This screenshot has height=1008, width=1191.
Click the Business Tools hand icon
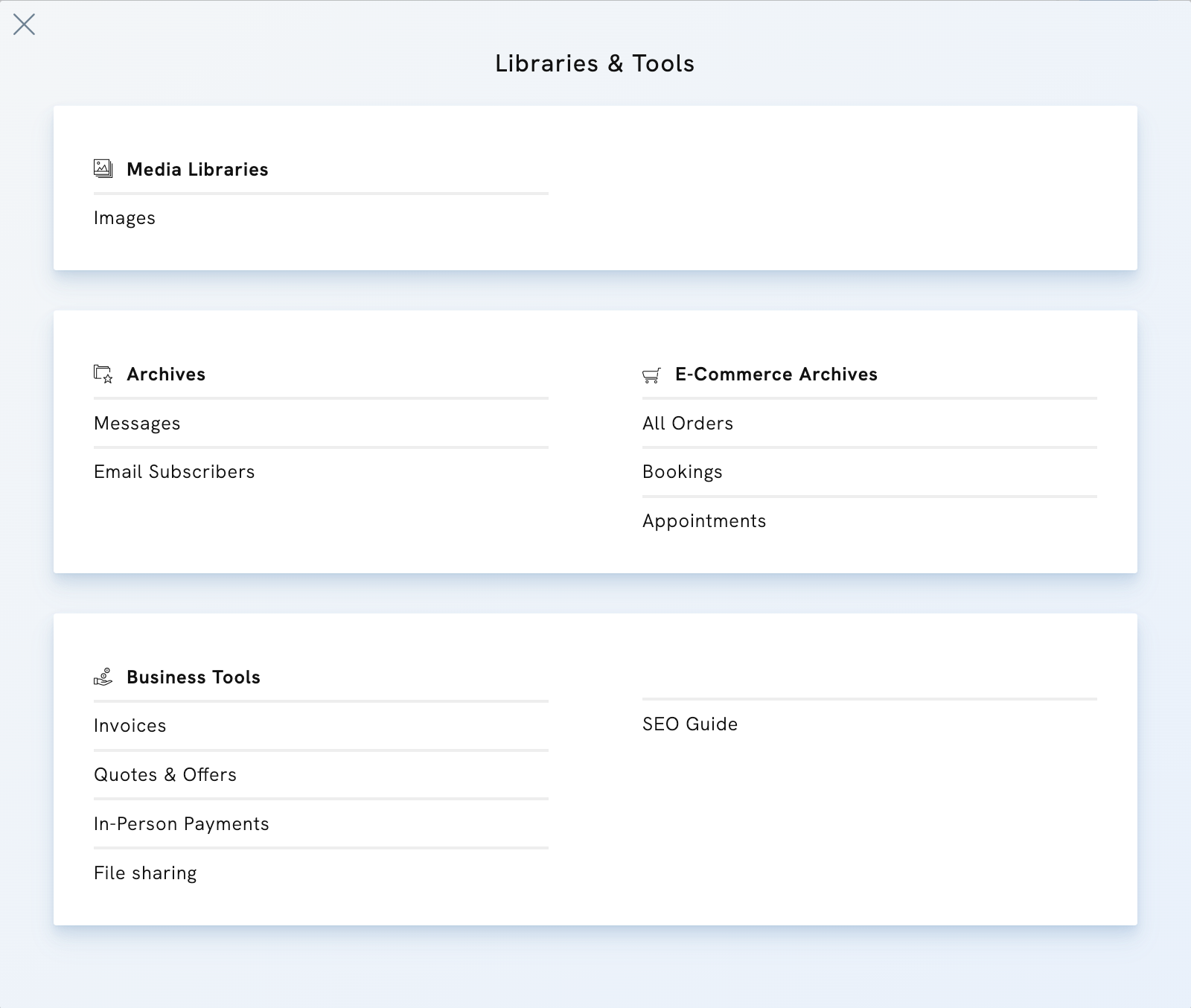pos(103,677)
